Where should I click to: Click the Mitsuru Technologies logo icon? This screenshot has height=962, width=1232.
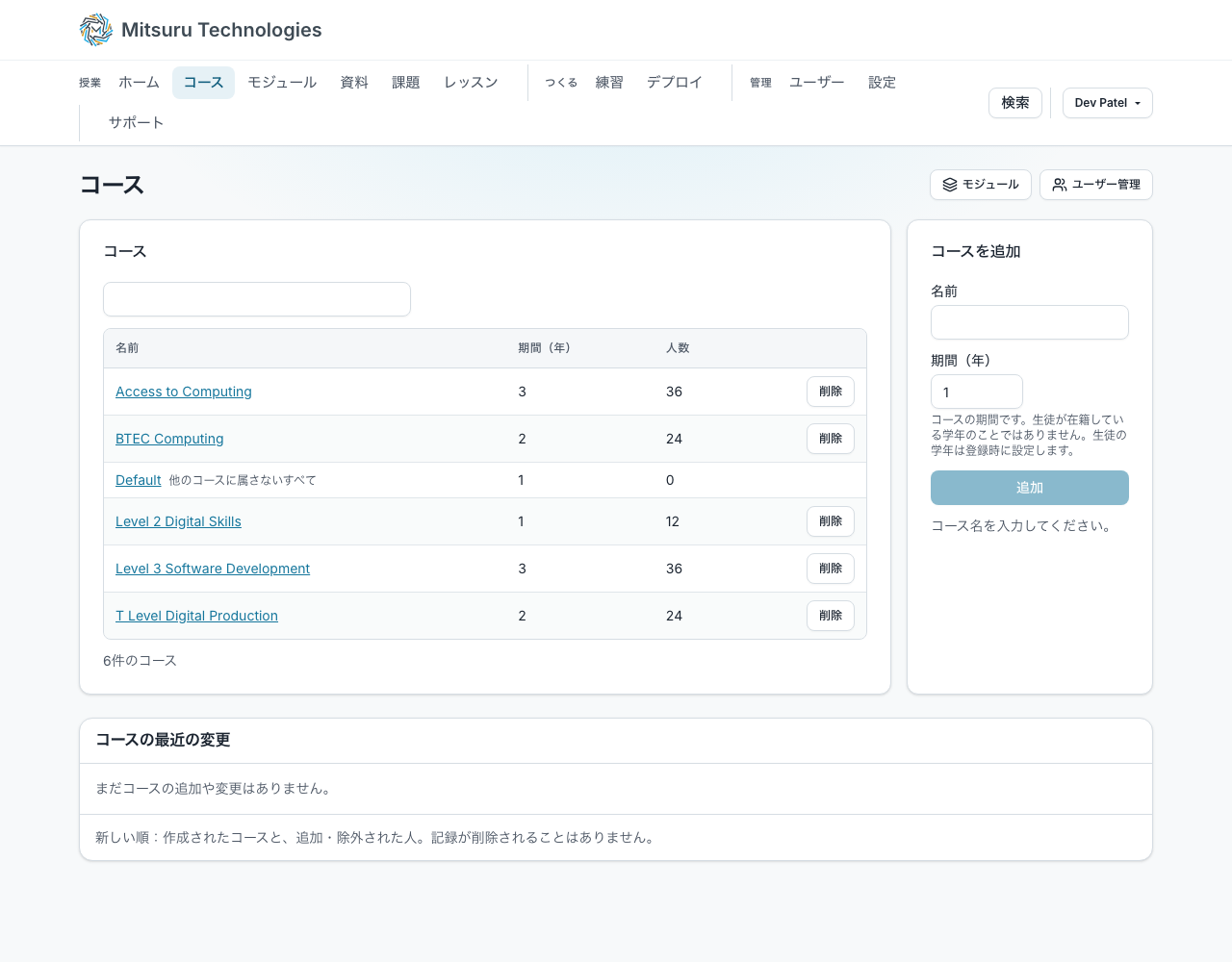(96, 30)
